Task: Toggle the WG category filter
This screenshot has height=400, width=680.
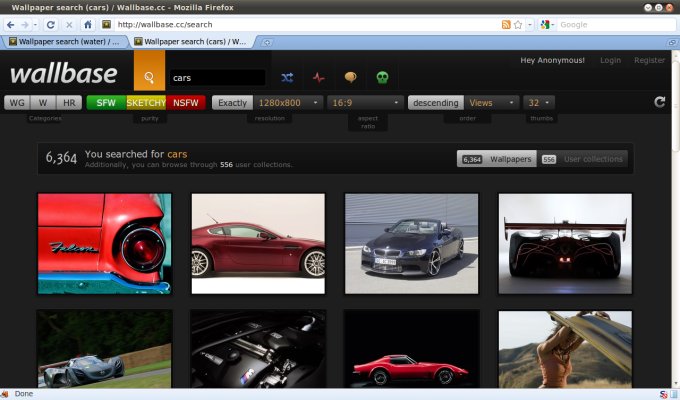Action: (16, 102)
